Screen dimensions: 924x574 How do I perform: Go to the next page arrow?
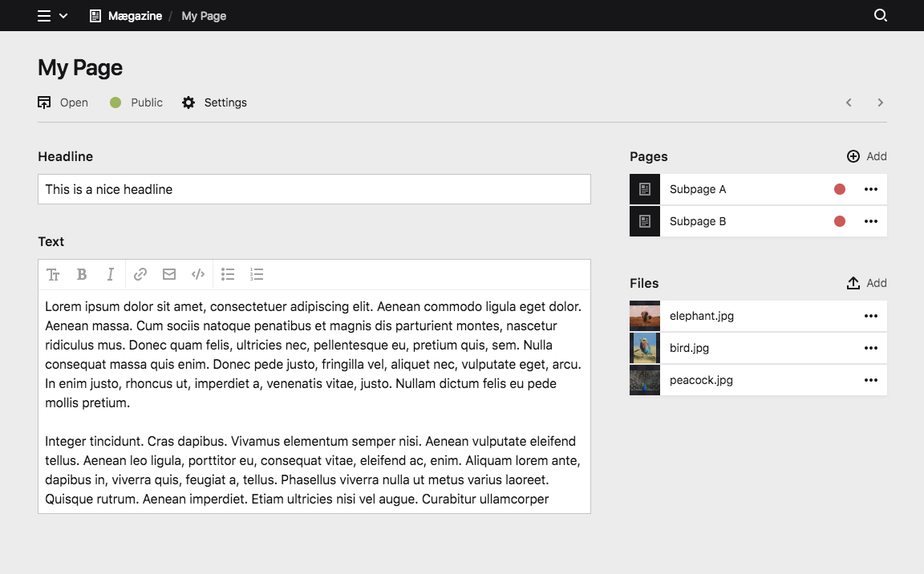tap(880, 103)
